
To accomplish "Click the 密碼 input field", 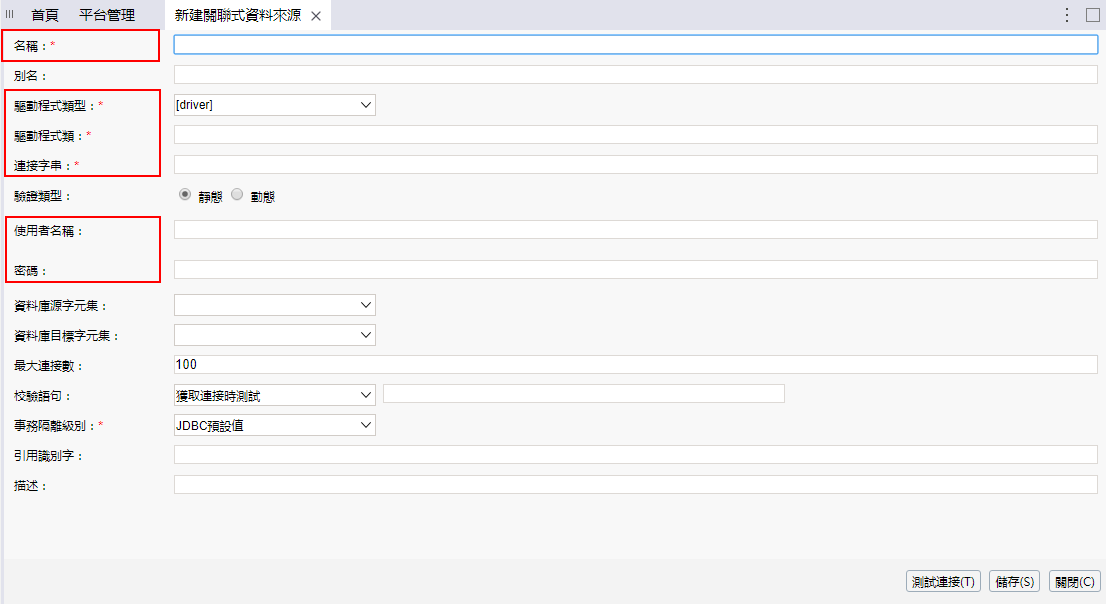I will point(635,269).
